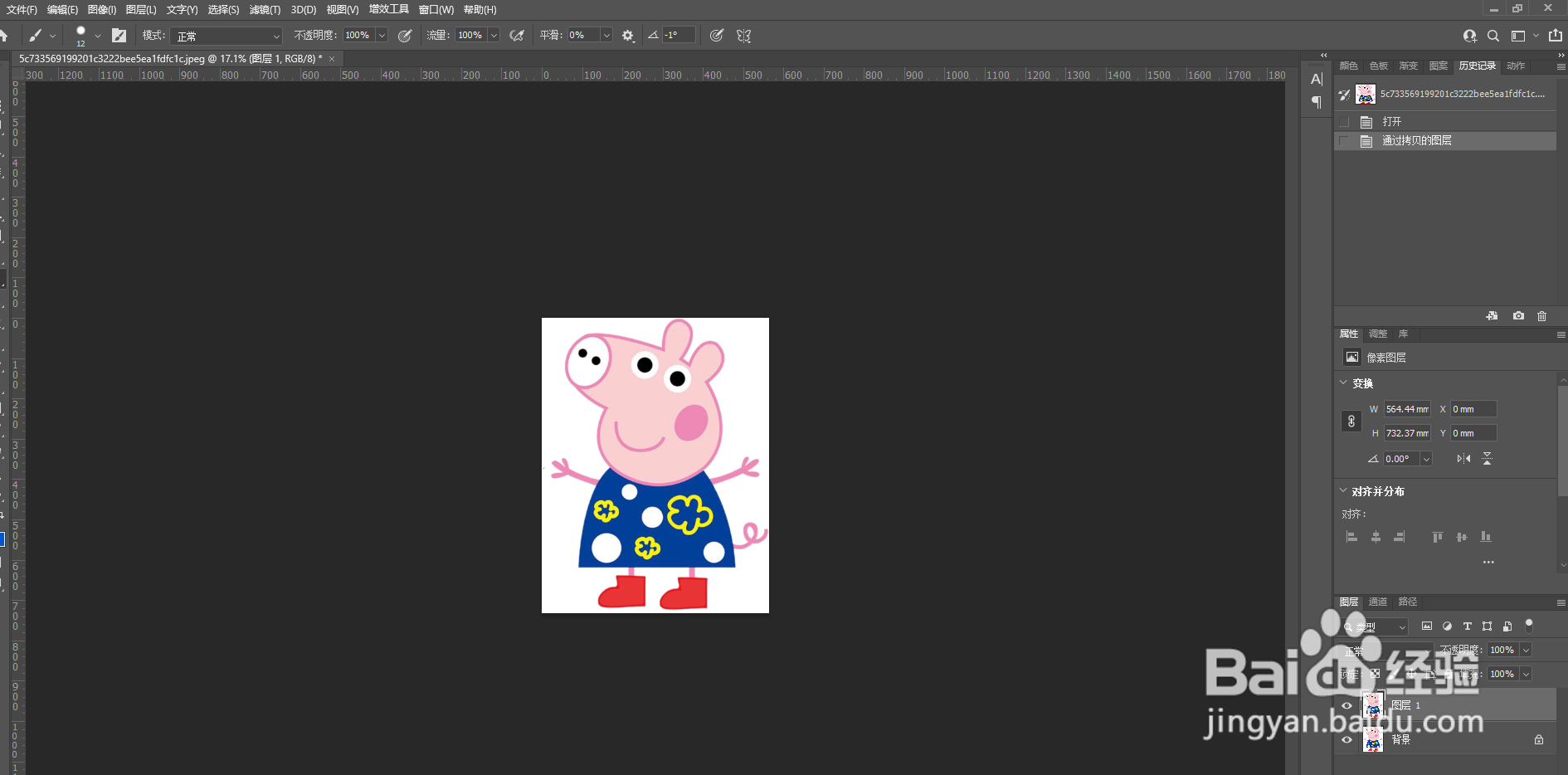Switch to the 动作 tab
The image size is (1568, 775).
1516,66
